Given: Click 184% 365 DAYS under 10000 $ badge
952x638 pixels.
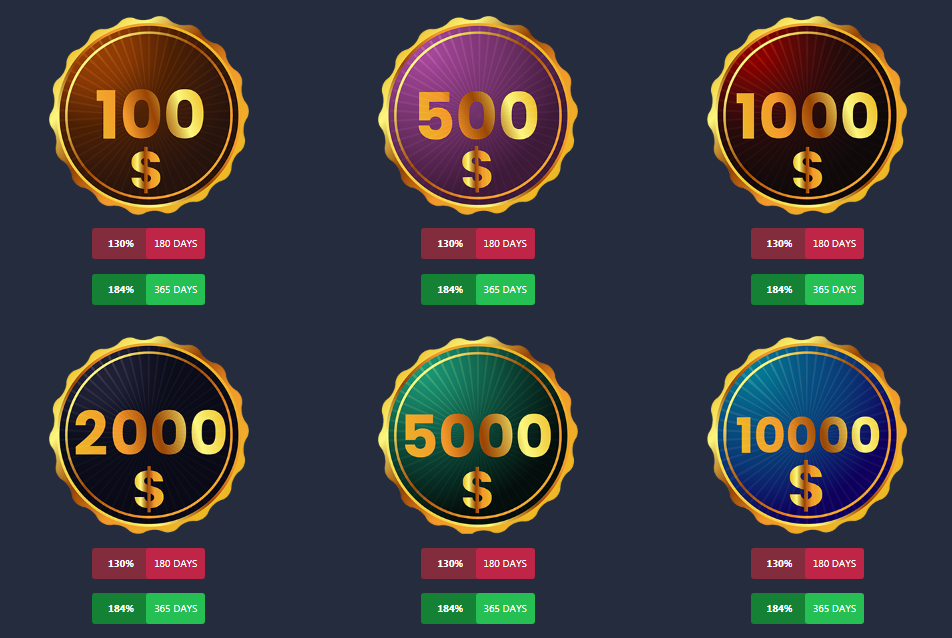Looking at the screenshot, I should (x=807, y=608).
